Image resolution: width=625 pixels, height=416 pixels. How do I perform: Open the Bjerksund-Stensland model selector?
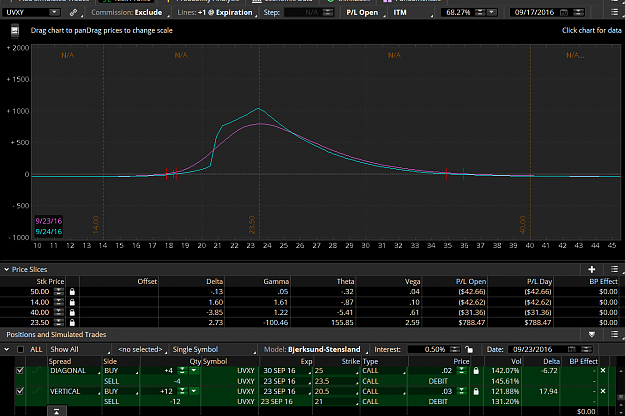[x=324, y=349]
